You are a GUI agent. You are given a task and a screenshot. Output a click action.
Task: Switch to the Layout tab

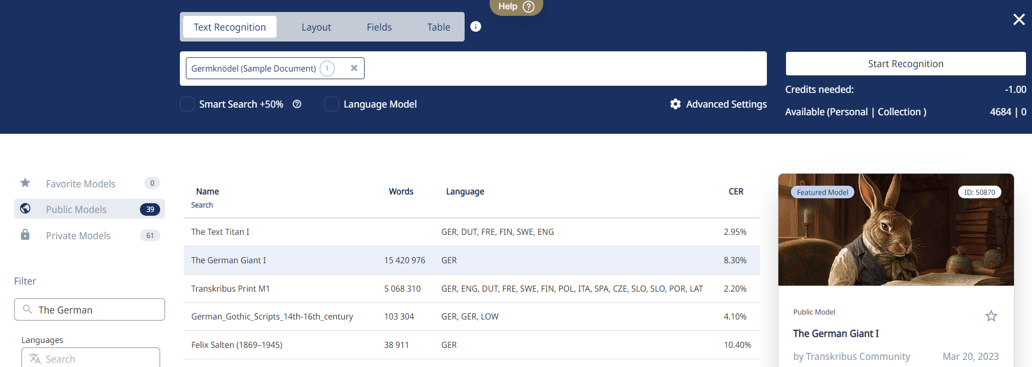click(316, 27)
